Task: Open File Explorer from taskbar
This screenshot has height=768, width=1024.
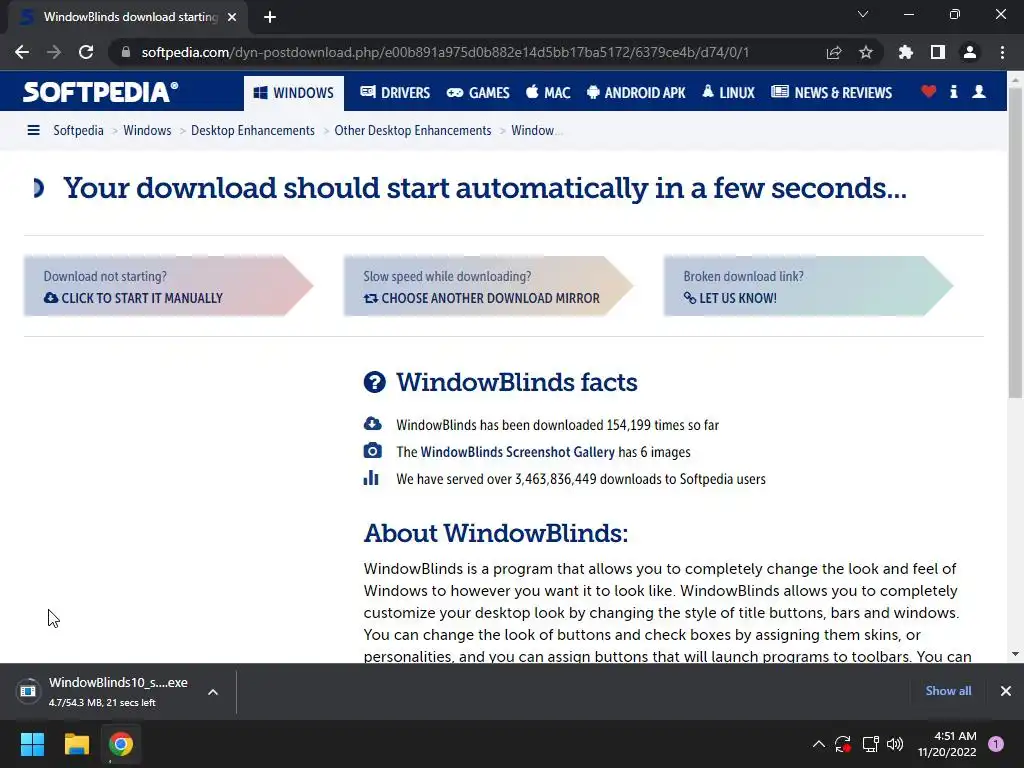Action: pos(76,744)
